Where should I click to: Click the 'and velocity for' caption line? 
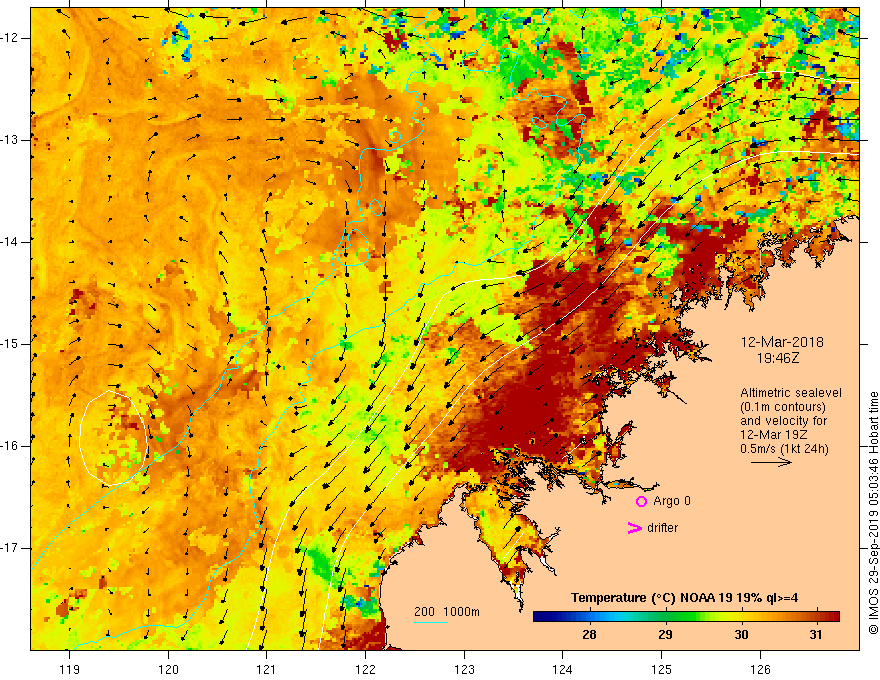tap(783, 421)
